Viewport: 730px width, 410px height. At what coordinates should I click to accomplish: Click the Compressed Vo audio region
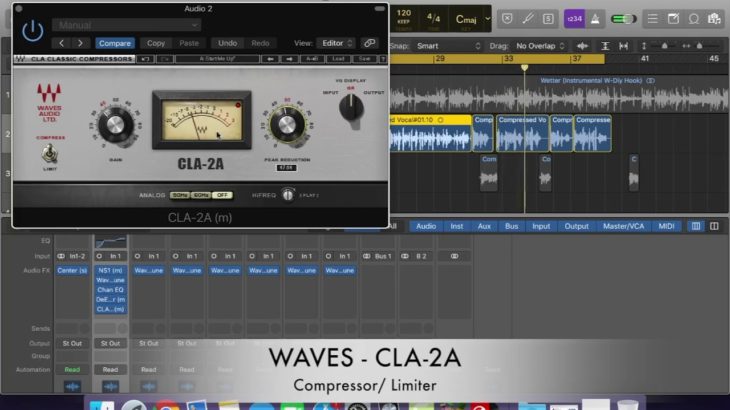click(522, 133)
